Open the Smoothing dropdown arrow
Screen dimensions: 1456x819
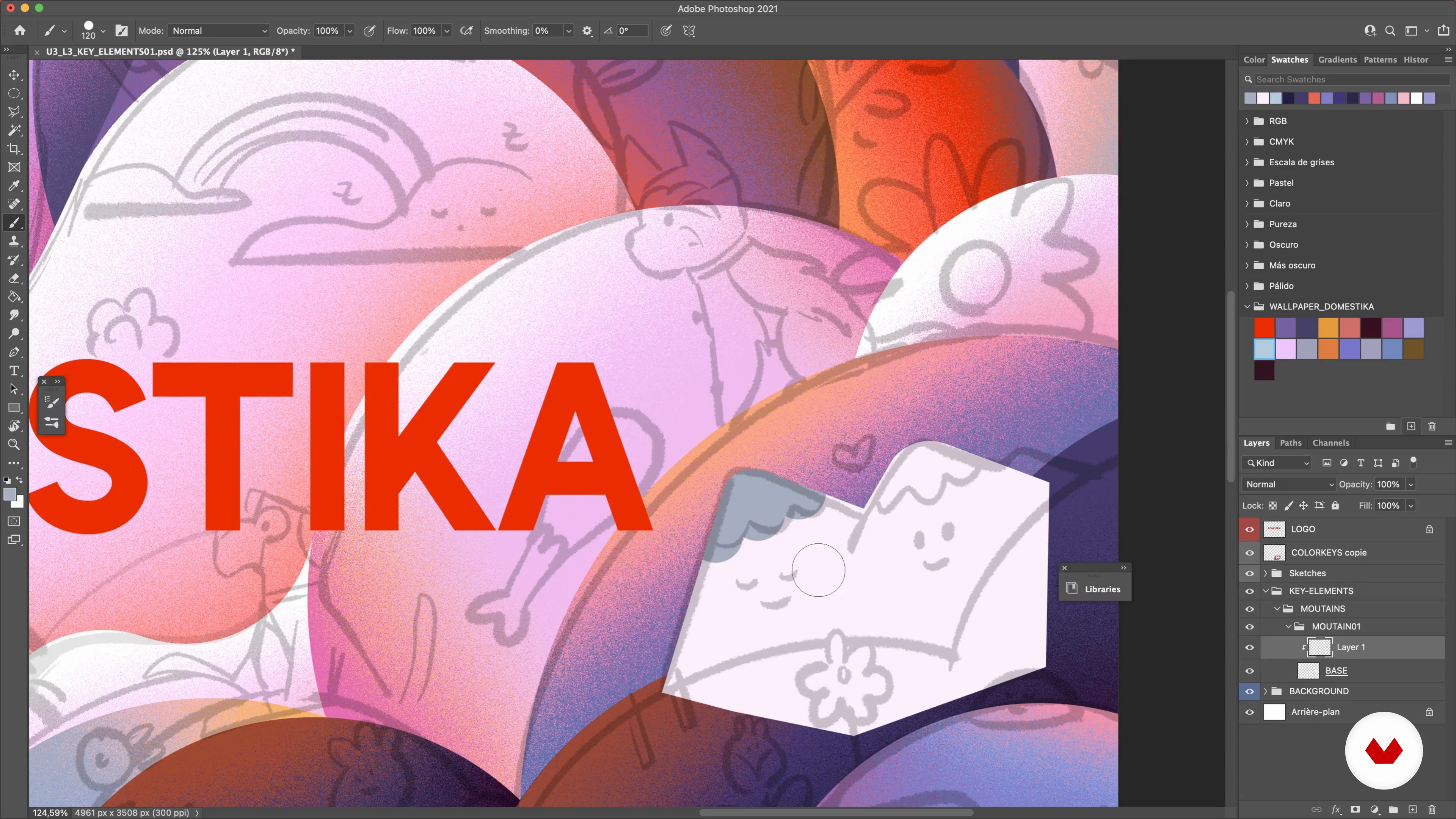(x=569, y=30)
